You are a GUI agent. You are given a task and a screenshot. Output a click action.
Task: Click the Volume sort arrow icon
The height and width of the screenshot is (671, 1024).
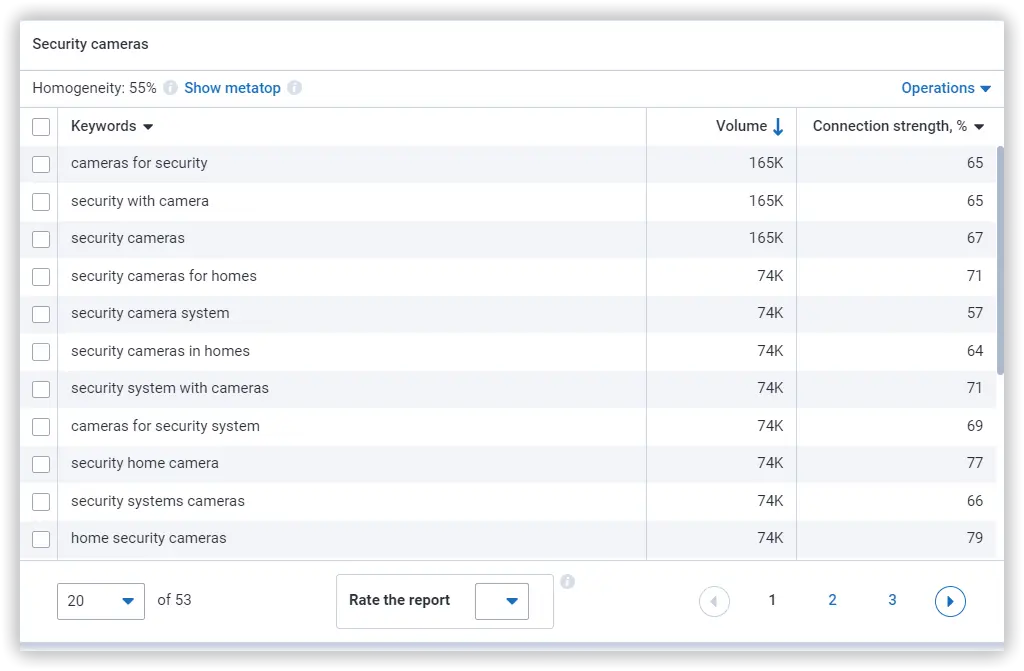pos(778,126)
